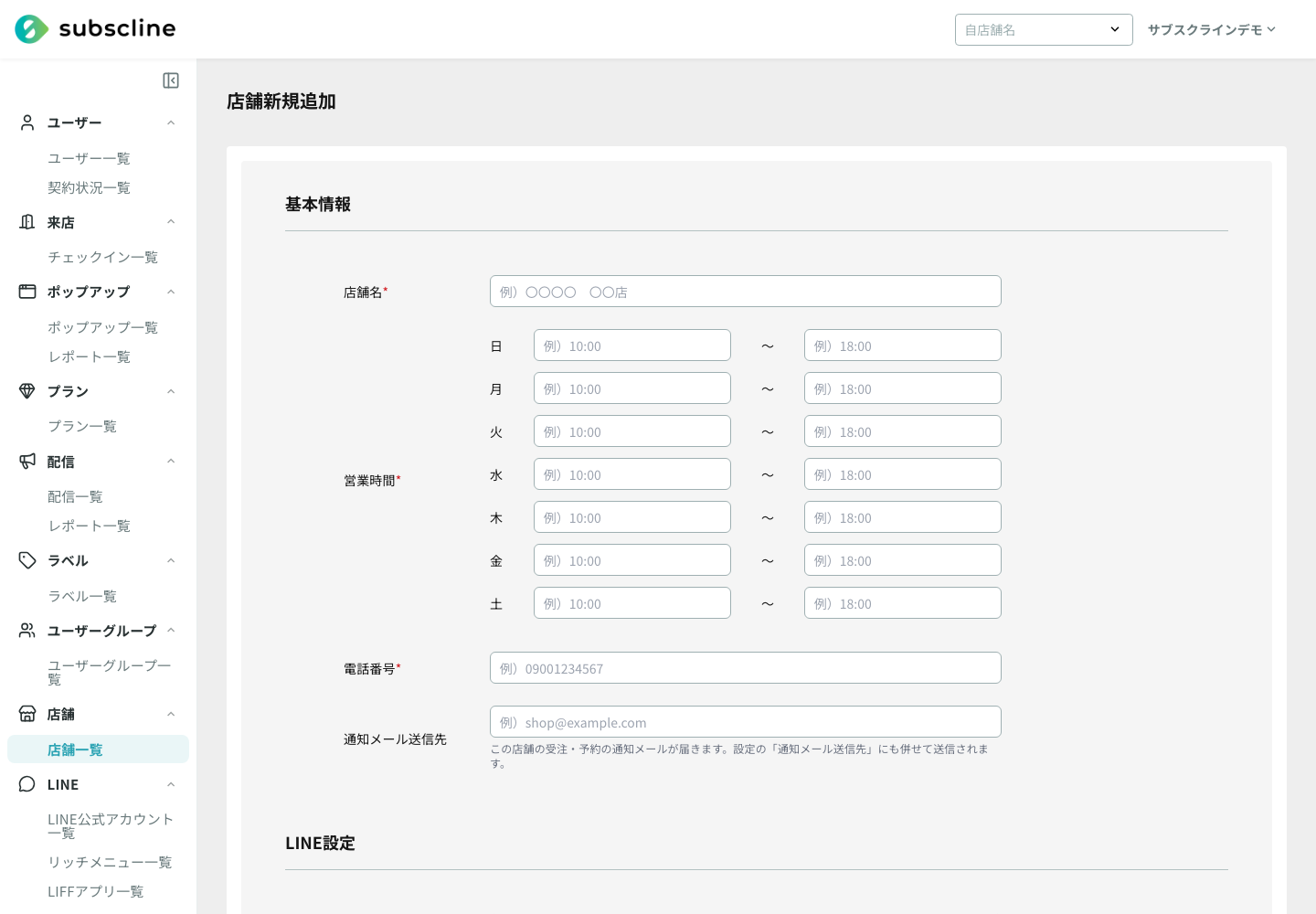Collapse the プラン section chevron
The width and height of the screenshot is (1316, 914).
tap(171, 391)
